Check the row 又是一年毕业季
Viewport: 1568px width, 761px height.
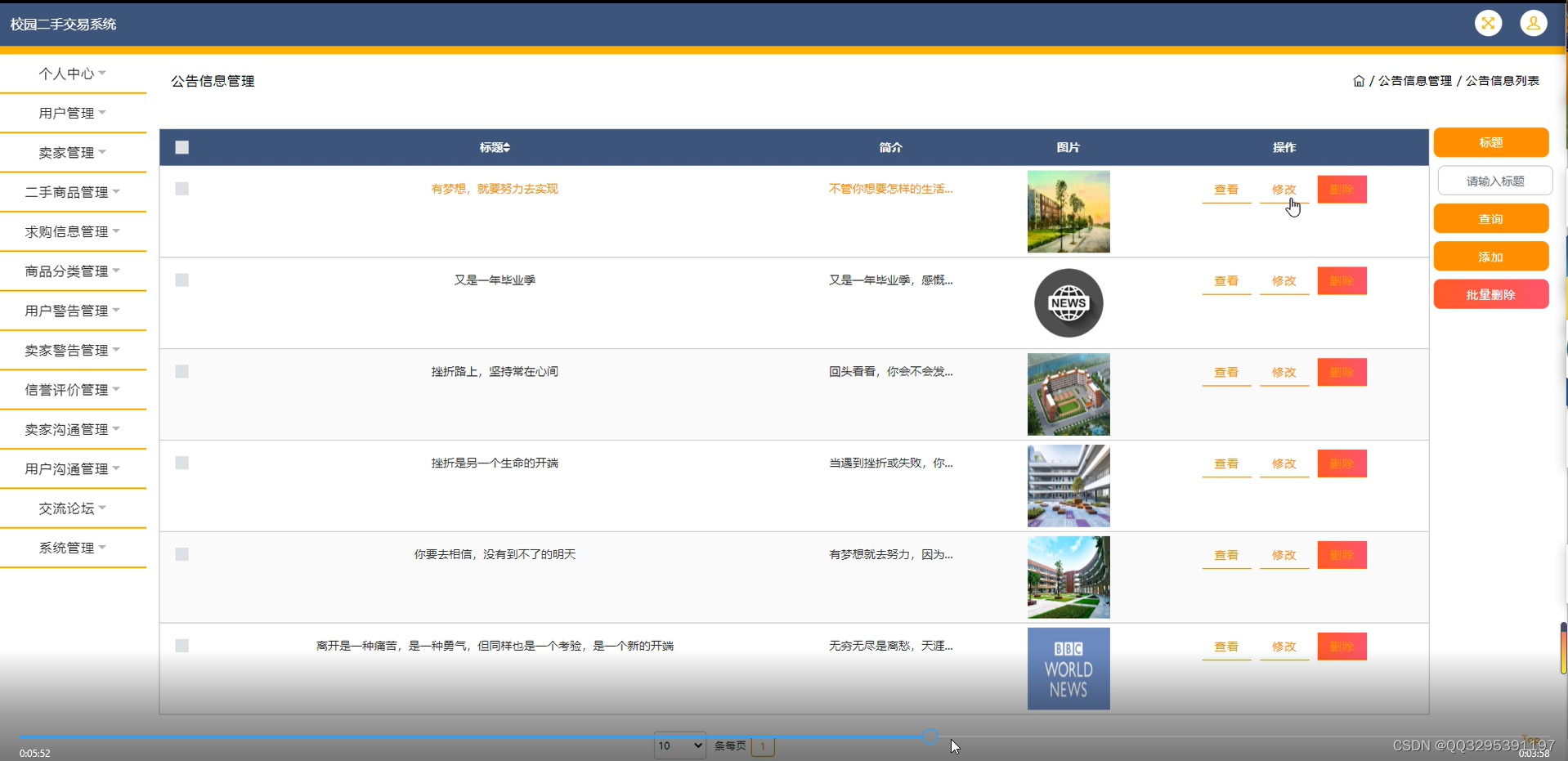(x=182, y=280)
